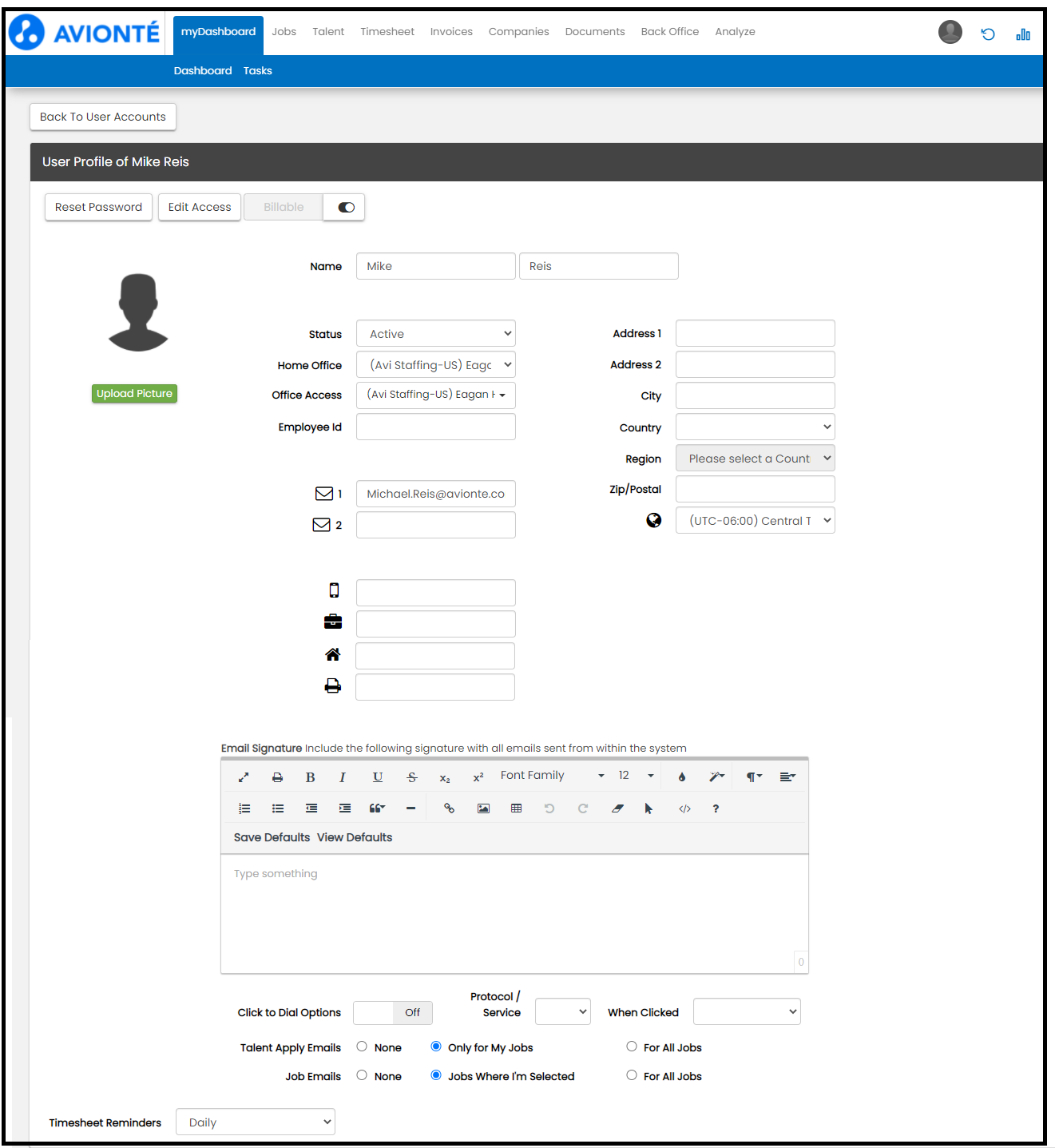Open the Back Office menu

(x=669, y=32)
